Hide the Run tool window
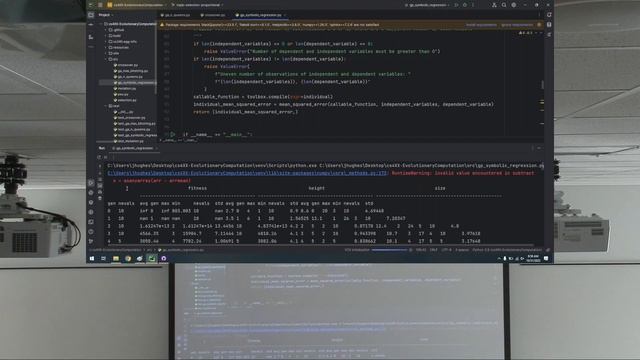 tap(540, 148)
